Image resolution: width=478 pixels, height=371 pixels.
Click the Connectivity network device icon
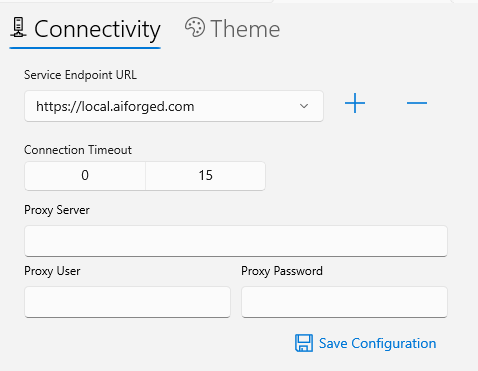pyautogui.click(x=18, y=27)
